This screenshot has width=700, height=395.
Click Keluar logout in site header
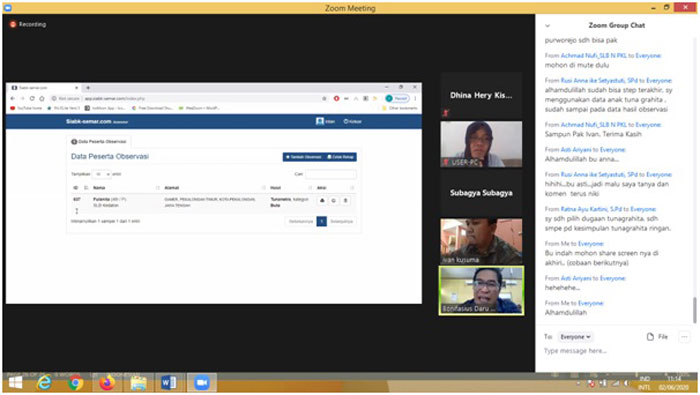click(x=353, y=121)
